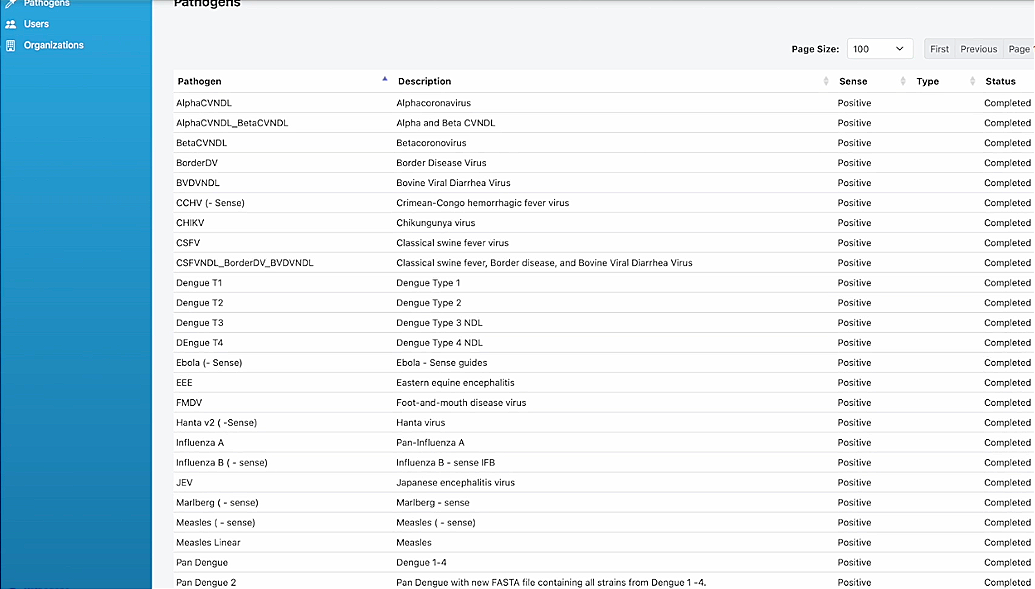Open the Organizations section label
The image size is (1035, 589).
[x=53, y=46]
